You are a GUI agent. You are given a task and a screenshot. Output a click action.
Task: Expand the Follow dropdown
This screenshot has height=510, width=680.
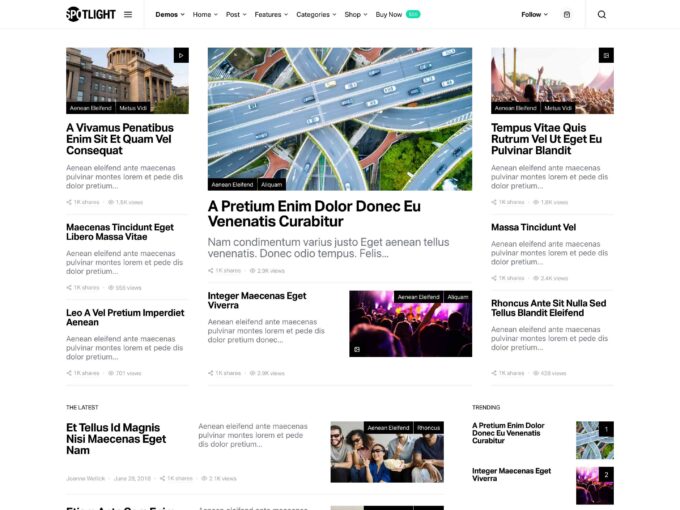pos(534,14)
